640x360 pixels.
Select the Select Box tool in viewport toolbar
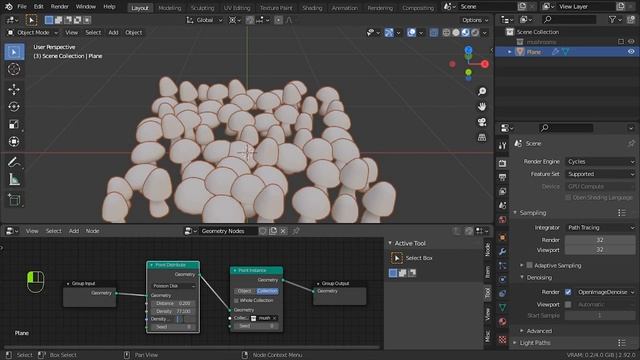(14, 52)
